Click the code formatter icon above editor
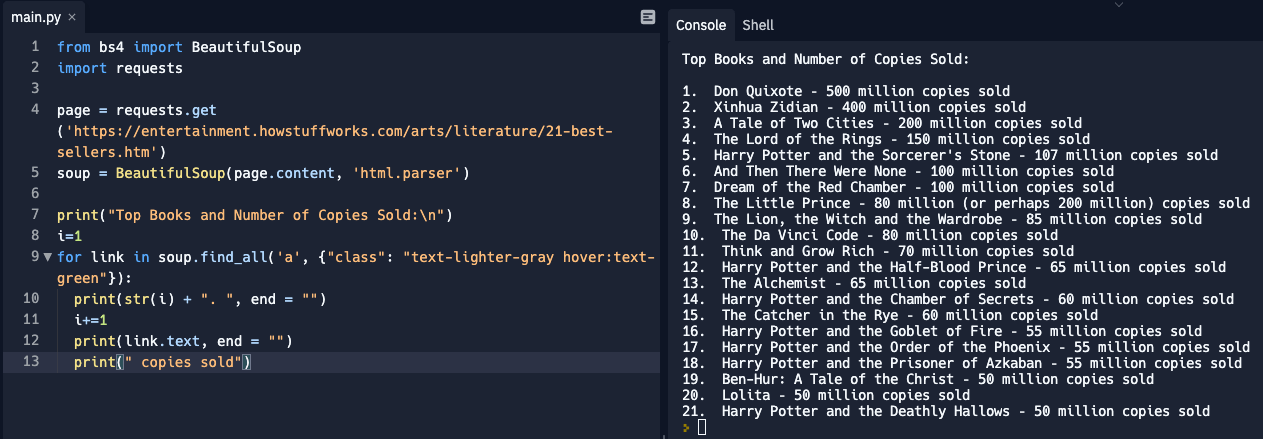This screenshot has height=439, width=1263. [648, 17]
